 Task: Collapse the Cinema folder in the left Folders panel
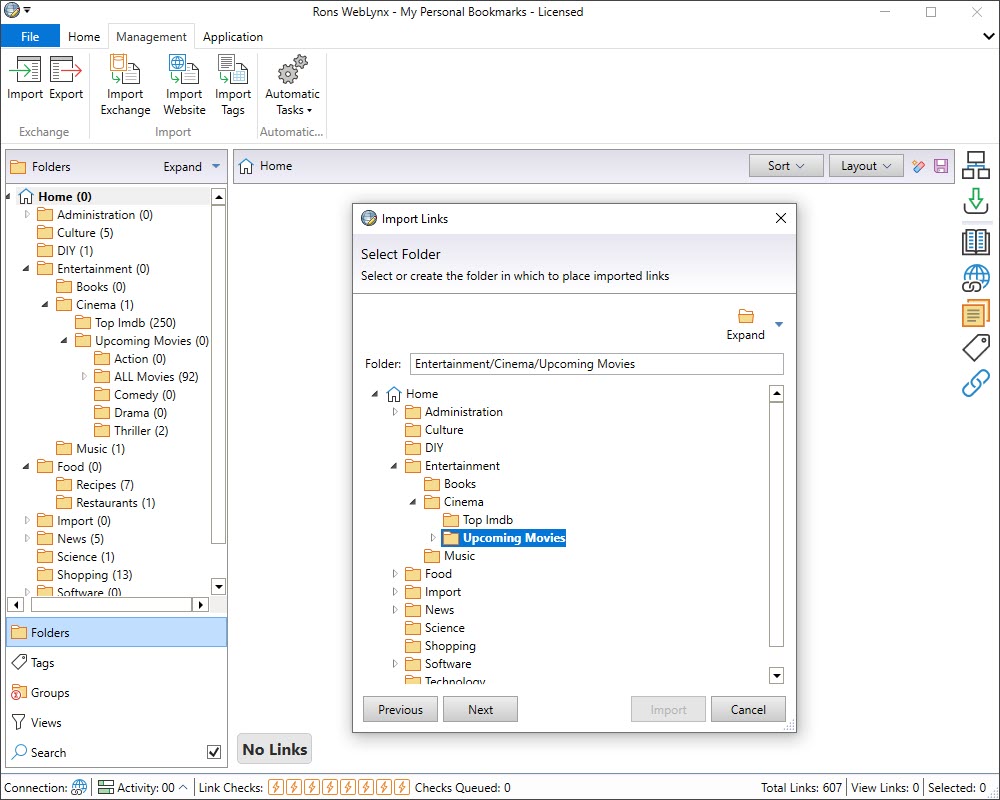(x=46, y=305)
